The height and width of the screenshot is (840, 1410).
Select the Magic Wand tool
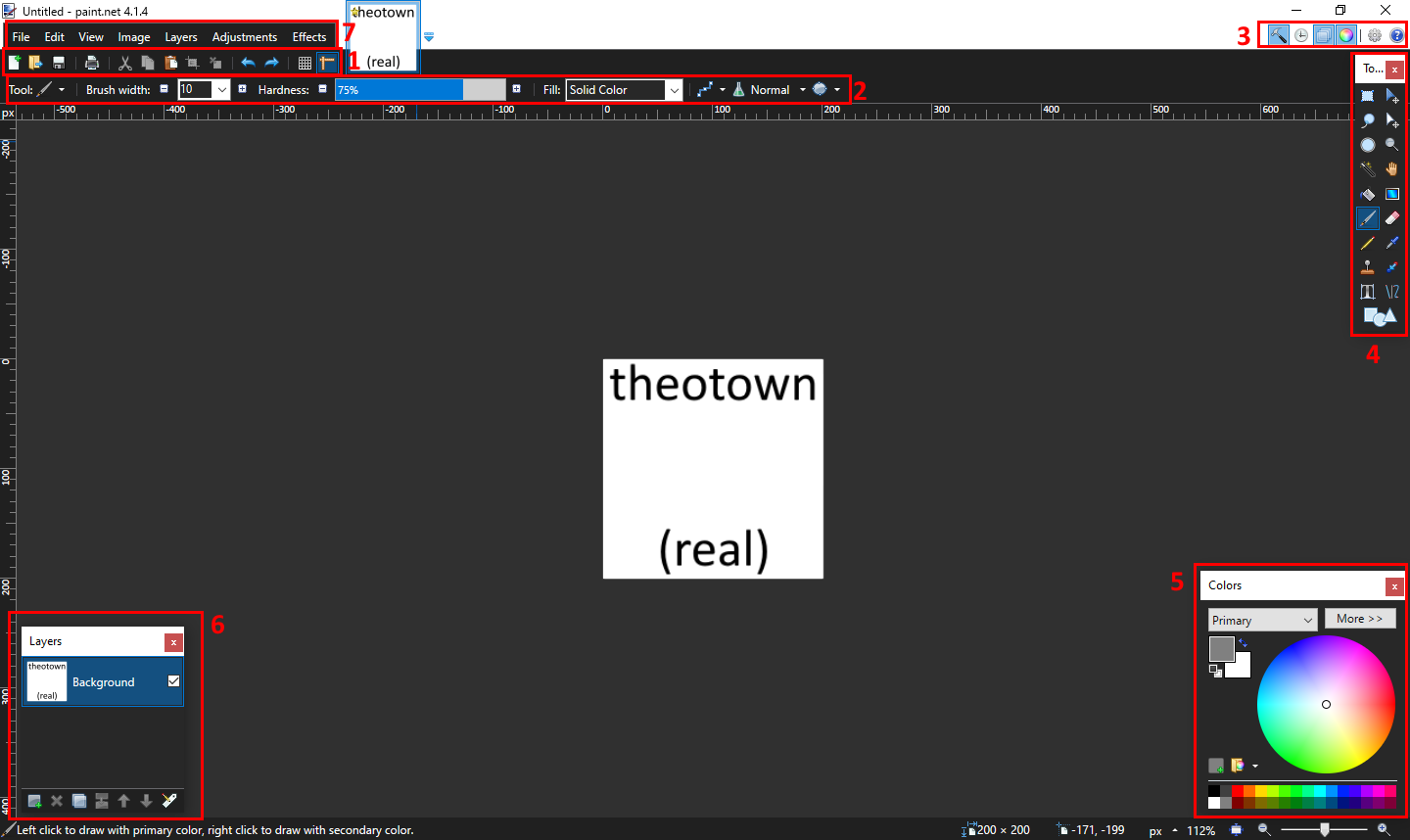1368,169
